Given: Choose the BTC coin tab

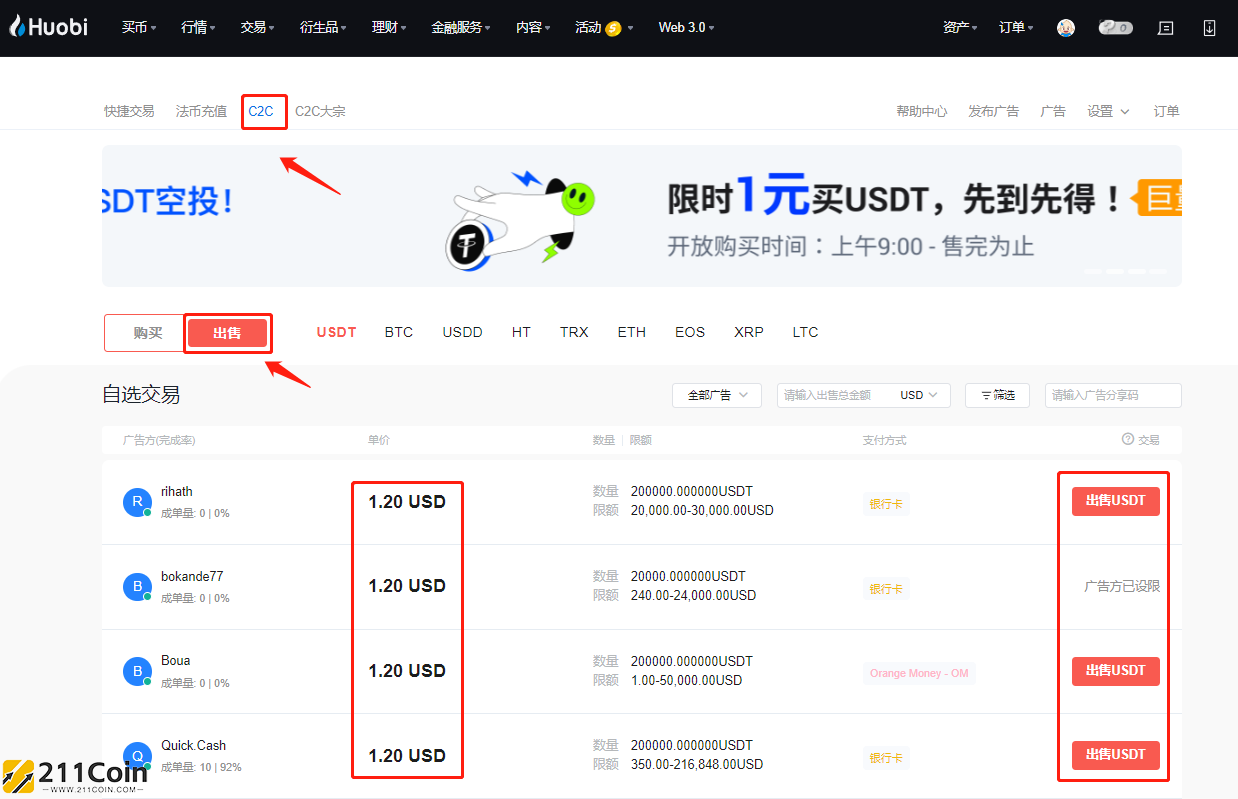Looking at the screenshot, I should (399, 332).
